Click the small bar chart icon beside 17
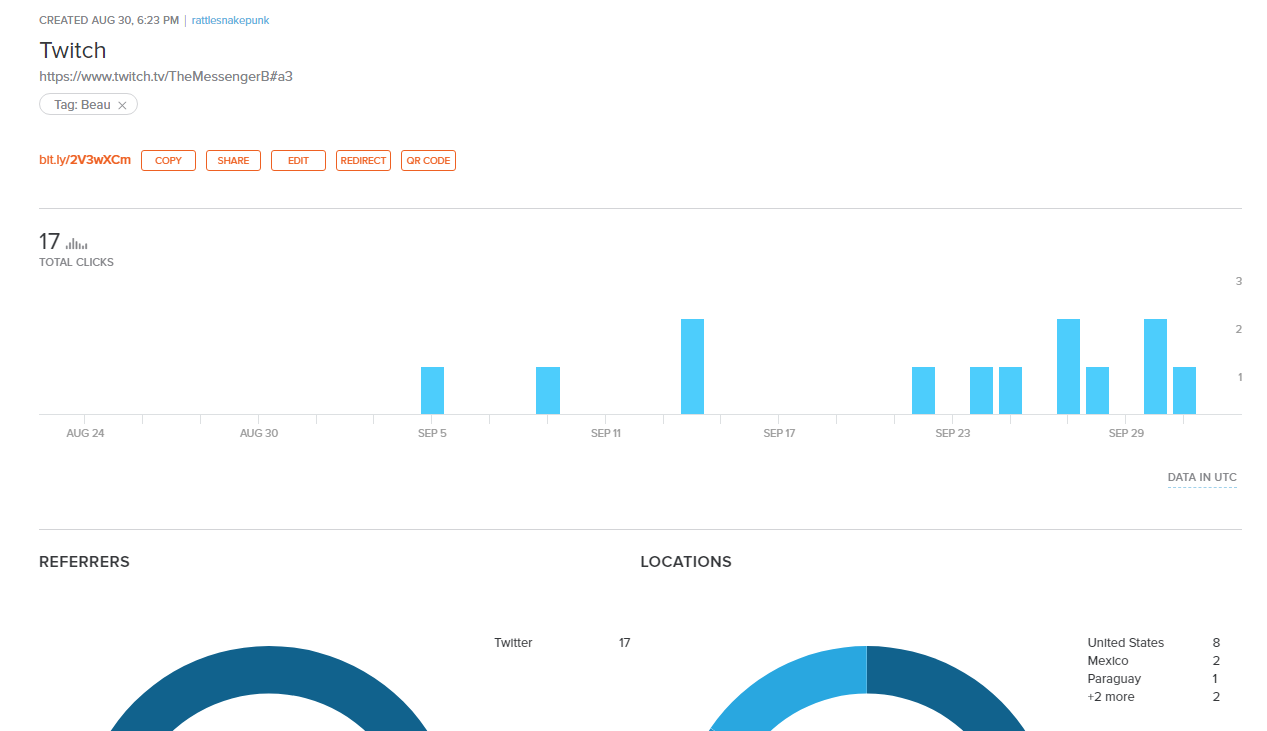The width and height of the screenshot is (1267, 731). click(76, 243)
